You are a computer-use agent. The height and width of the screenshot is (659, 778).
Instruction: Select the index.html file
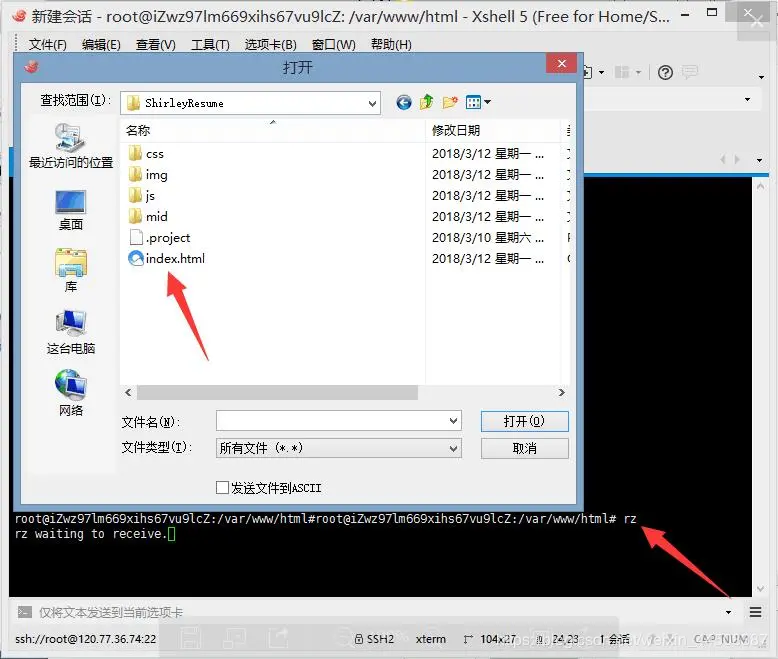(x=166, y=259)
